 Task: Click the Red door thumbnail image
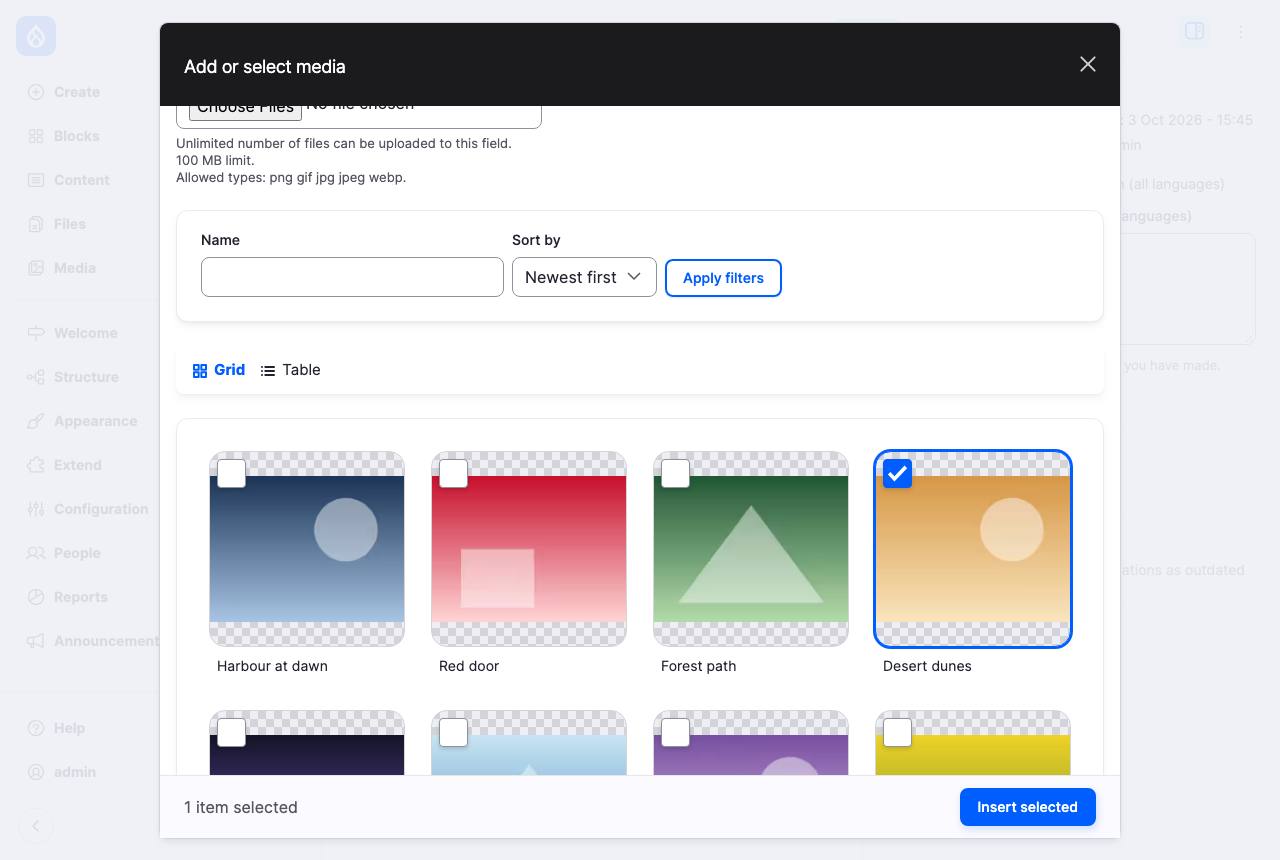tap(529, 549)
